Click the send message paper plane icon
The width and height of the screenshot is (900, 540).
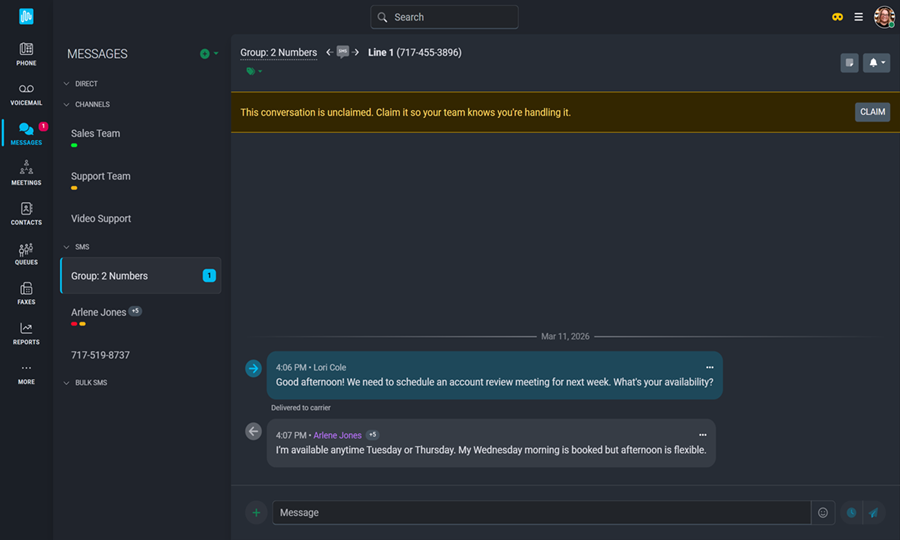coord(874,513)
